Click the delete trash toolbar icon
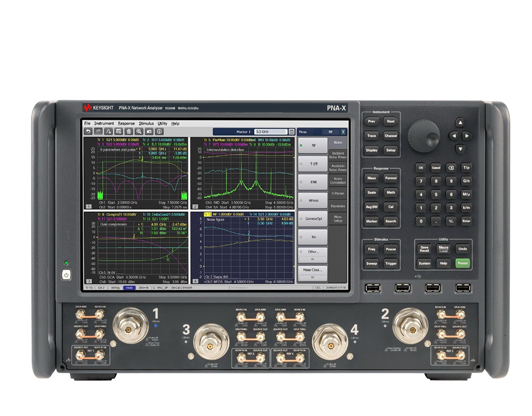This screenshot has width=532, height=416. tap(129, 131)
